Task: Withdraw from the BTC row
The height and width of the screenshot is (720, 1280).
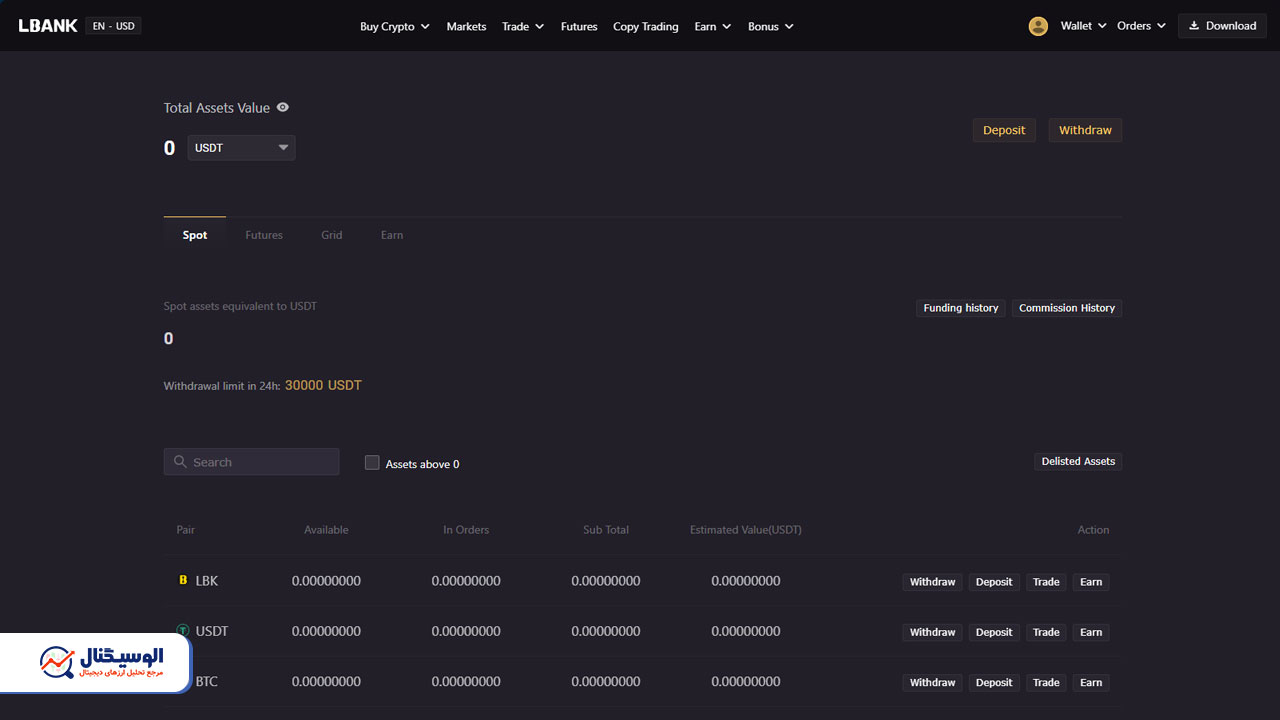Action: tap(932, 683)
